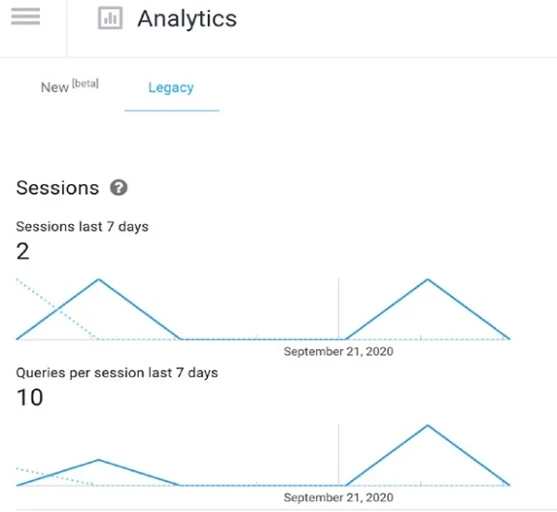Click the Sessions last 7 days label
This screenshot has height=512, width=557.
(x=82, y=226)
